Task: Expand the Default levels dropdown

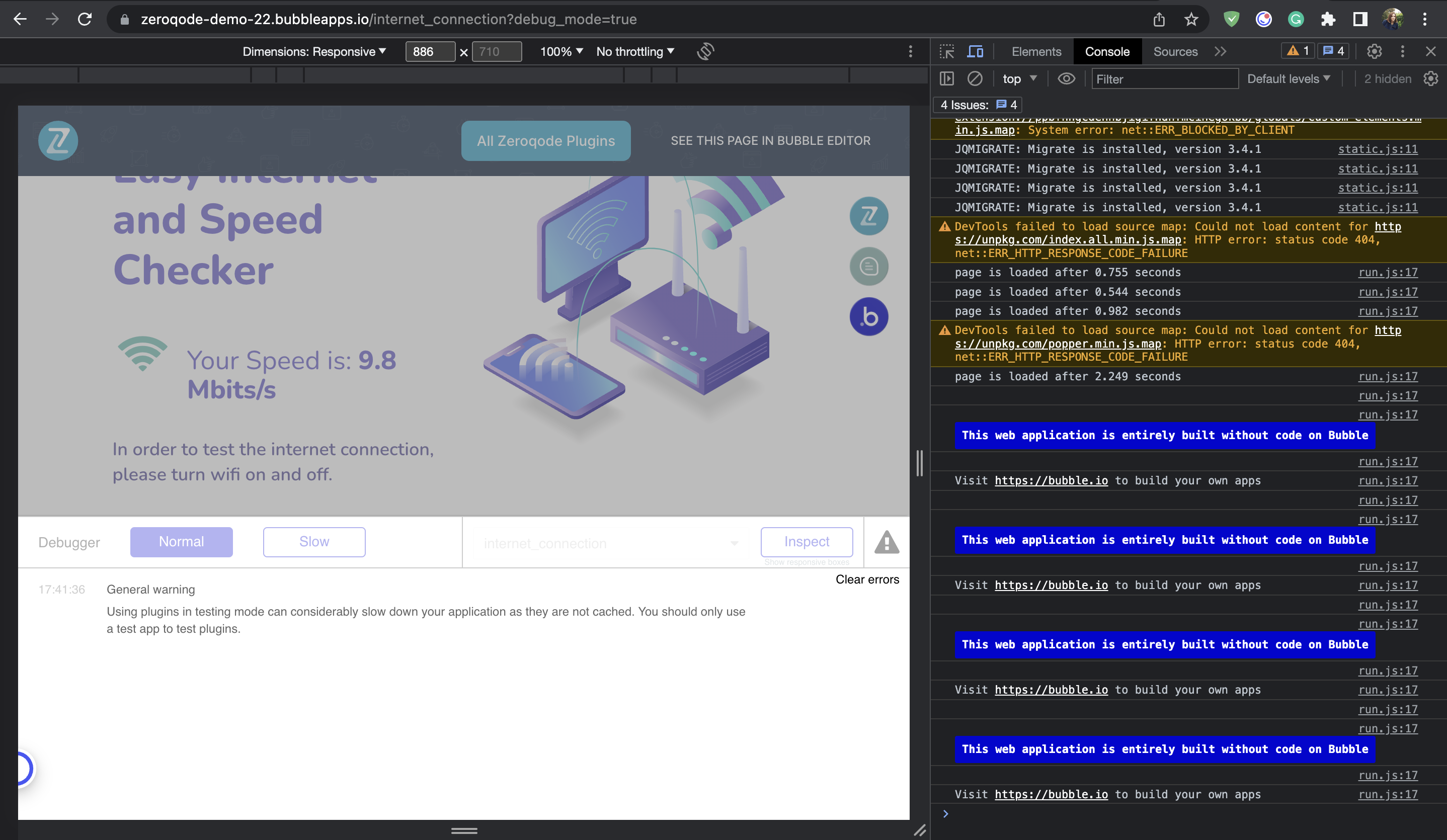Action: (x=1289, y=78)
